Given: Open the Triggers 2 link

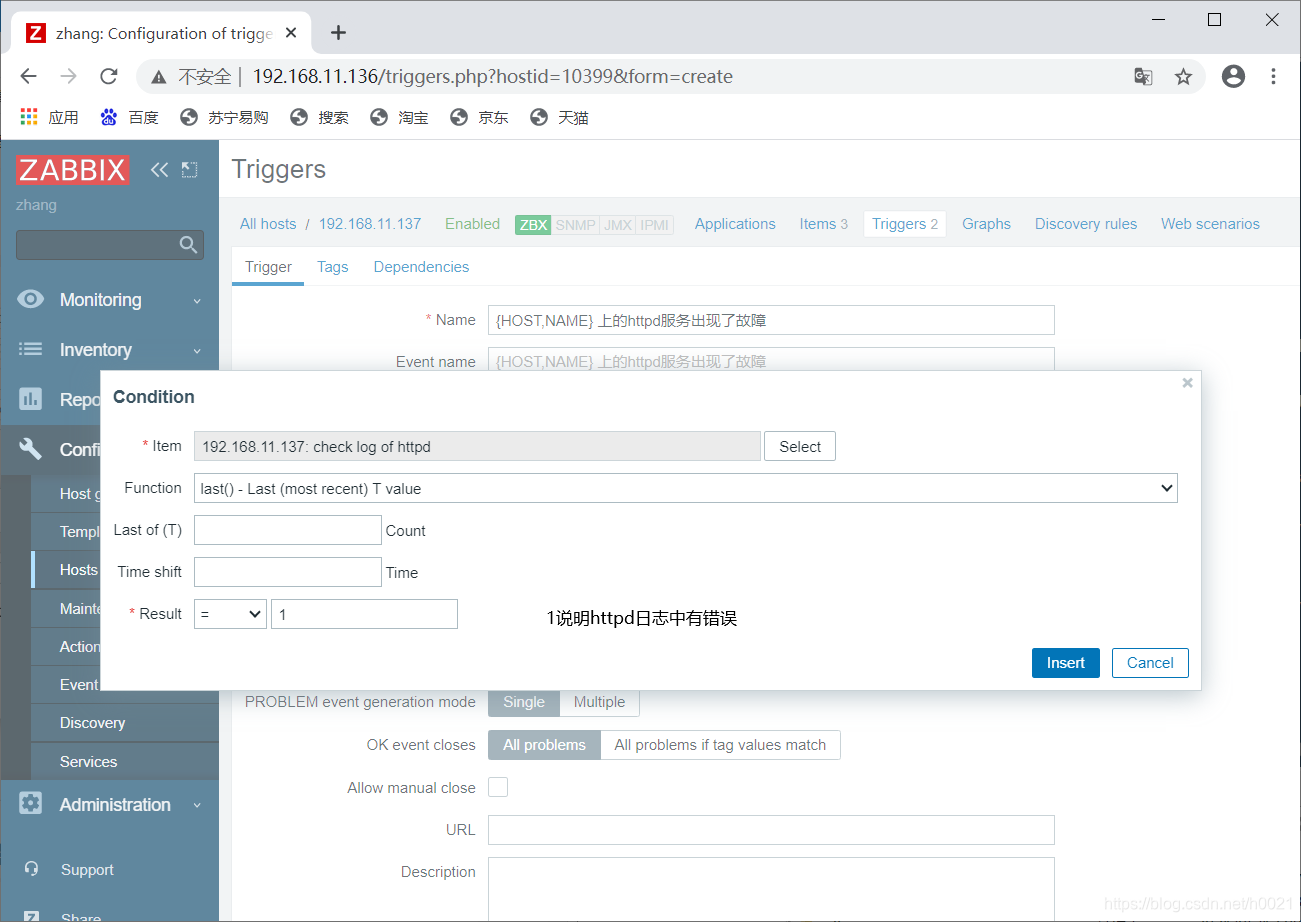Looking at the screenshot, I should [905, 224].
